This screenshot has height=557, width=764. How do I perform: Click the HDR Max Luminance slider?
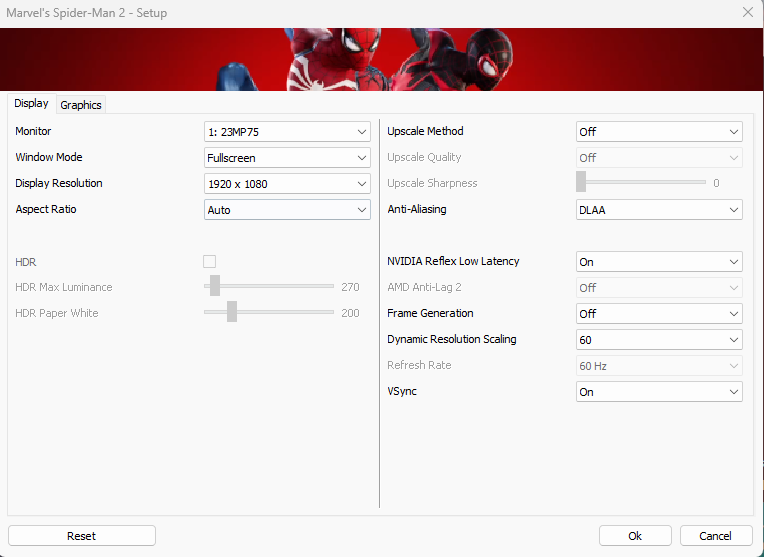pyautogui.click(x=269, y=286)
